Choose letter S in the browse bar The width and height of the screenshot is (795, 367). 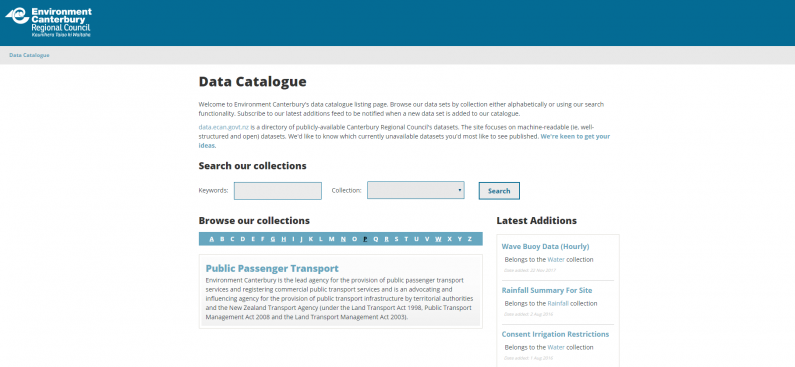coord(396,239)
